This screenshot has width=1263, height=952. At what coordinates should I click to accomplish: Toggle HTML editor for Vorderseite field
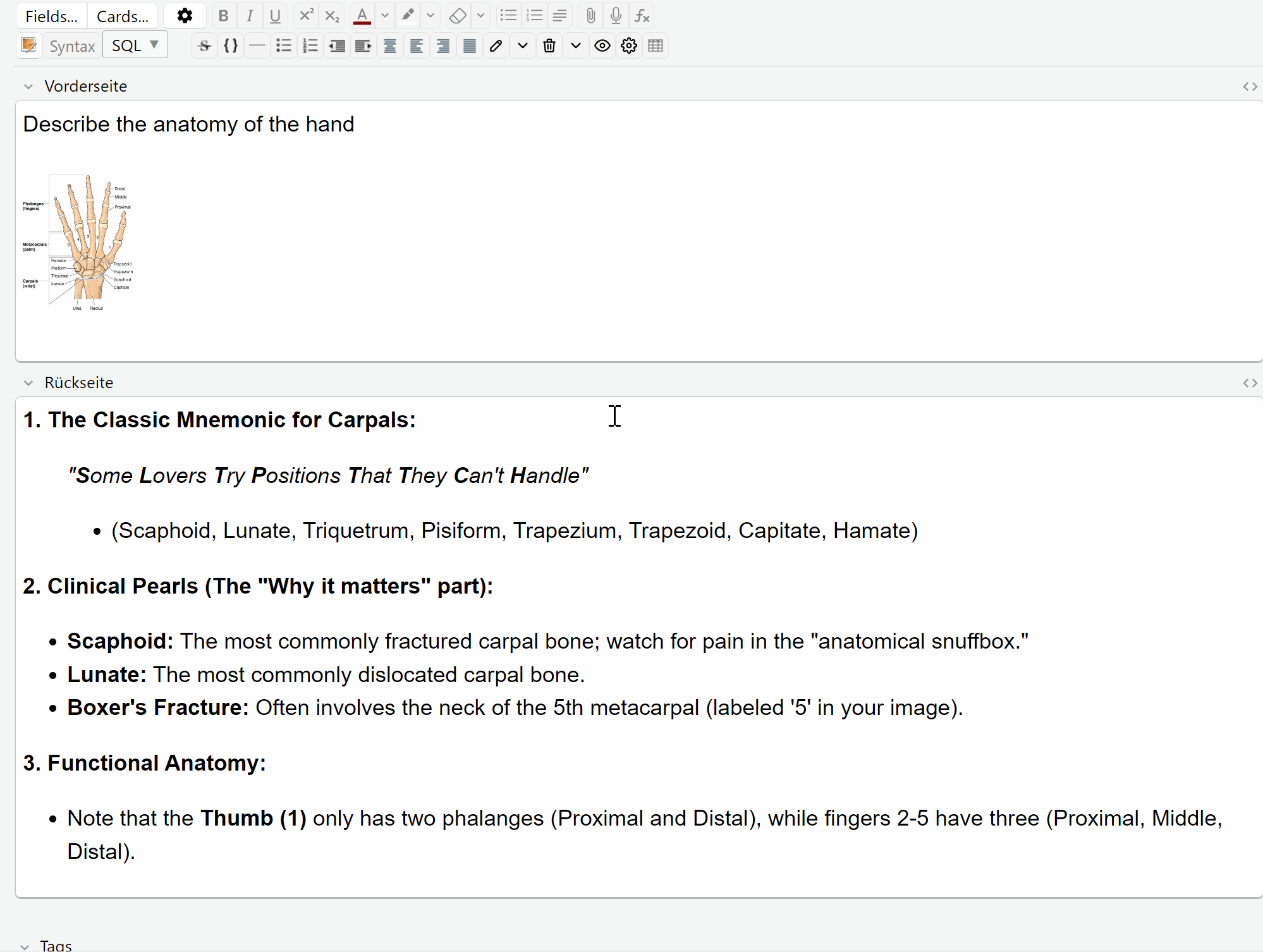[1250, 87]
